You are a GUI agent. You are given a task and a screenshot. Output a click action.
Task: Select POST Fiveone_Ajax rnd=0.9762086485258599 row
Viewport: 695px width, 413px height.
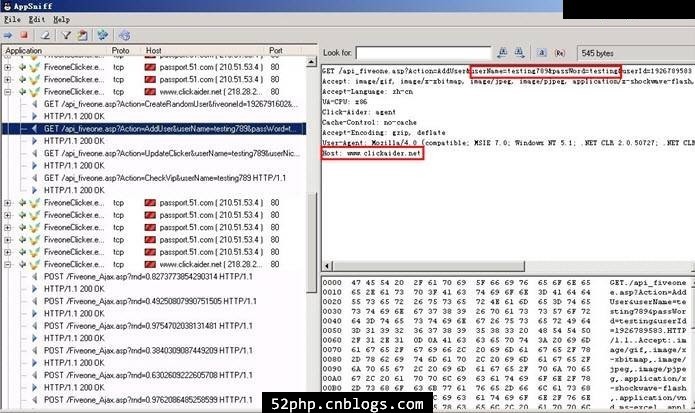[148, 400]
